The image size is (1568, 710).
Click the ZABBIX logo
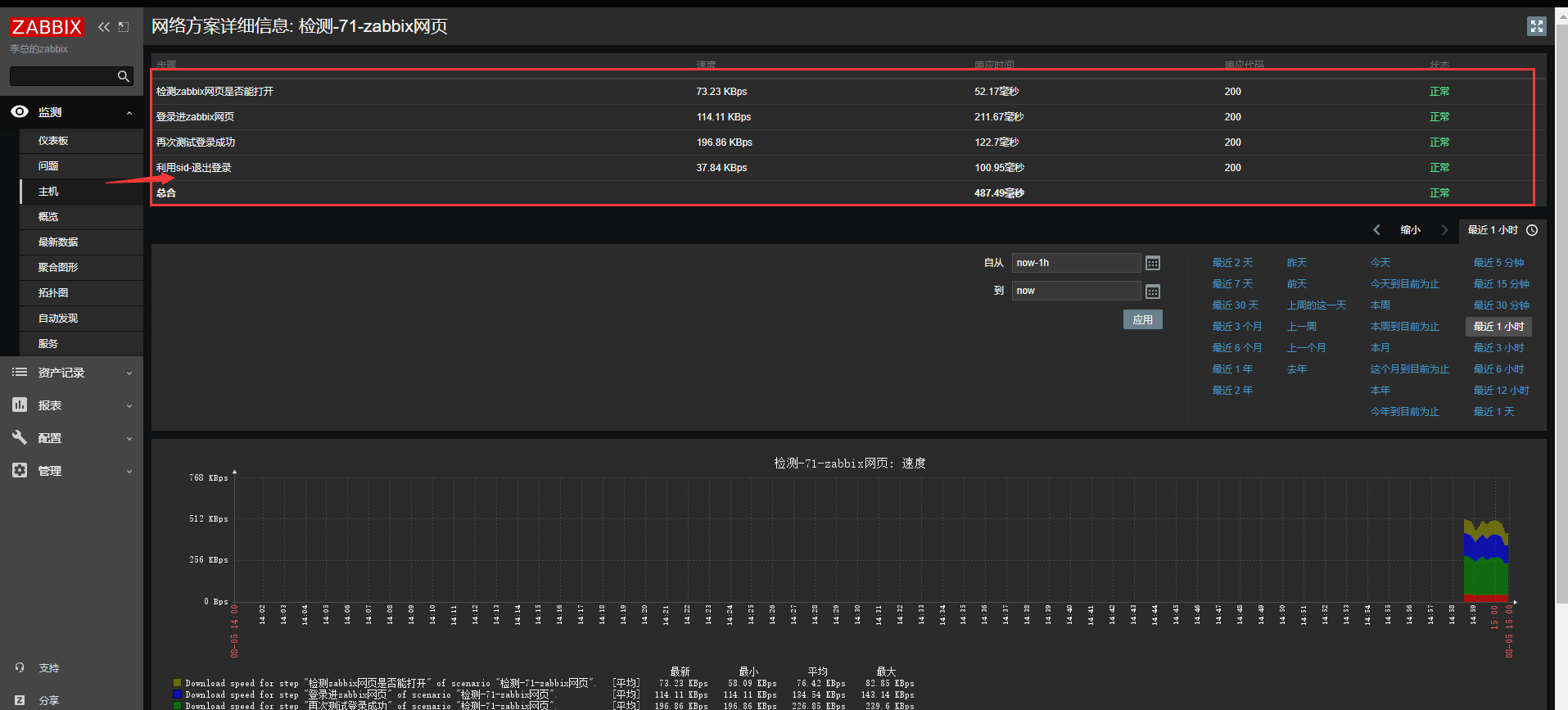pyautogui.click(x=47, y=27)
